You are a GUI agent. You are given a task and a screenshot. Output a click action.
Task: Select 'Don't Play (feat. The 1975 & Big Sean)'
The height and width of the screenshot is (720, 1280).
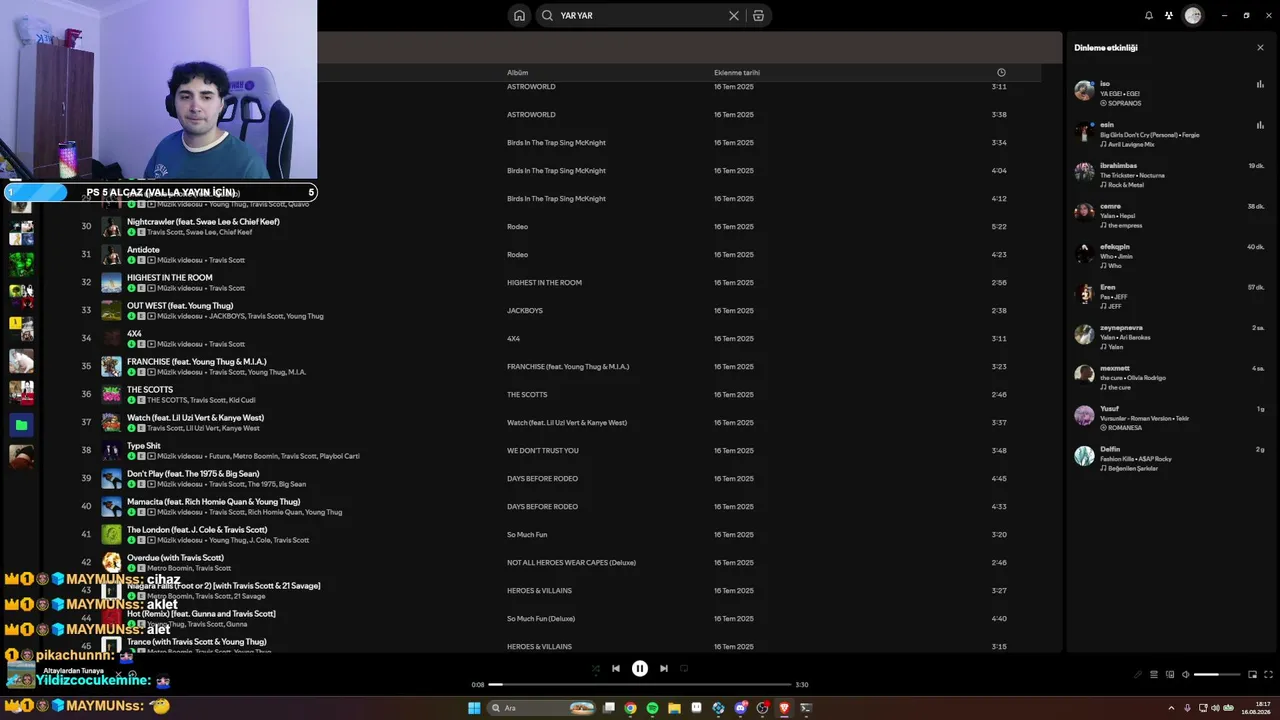(x=193, y=474)
